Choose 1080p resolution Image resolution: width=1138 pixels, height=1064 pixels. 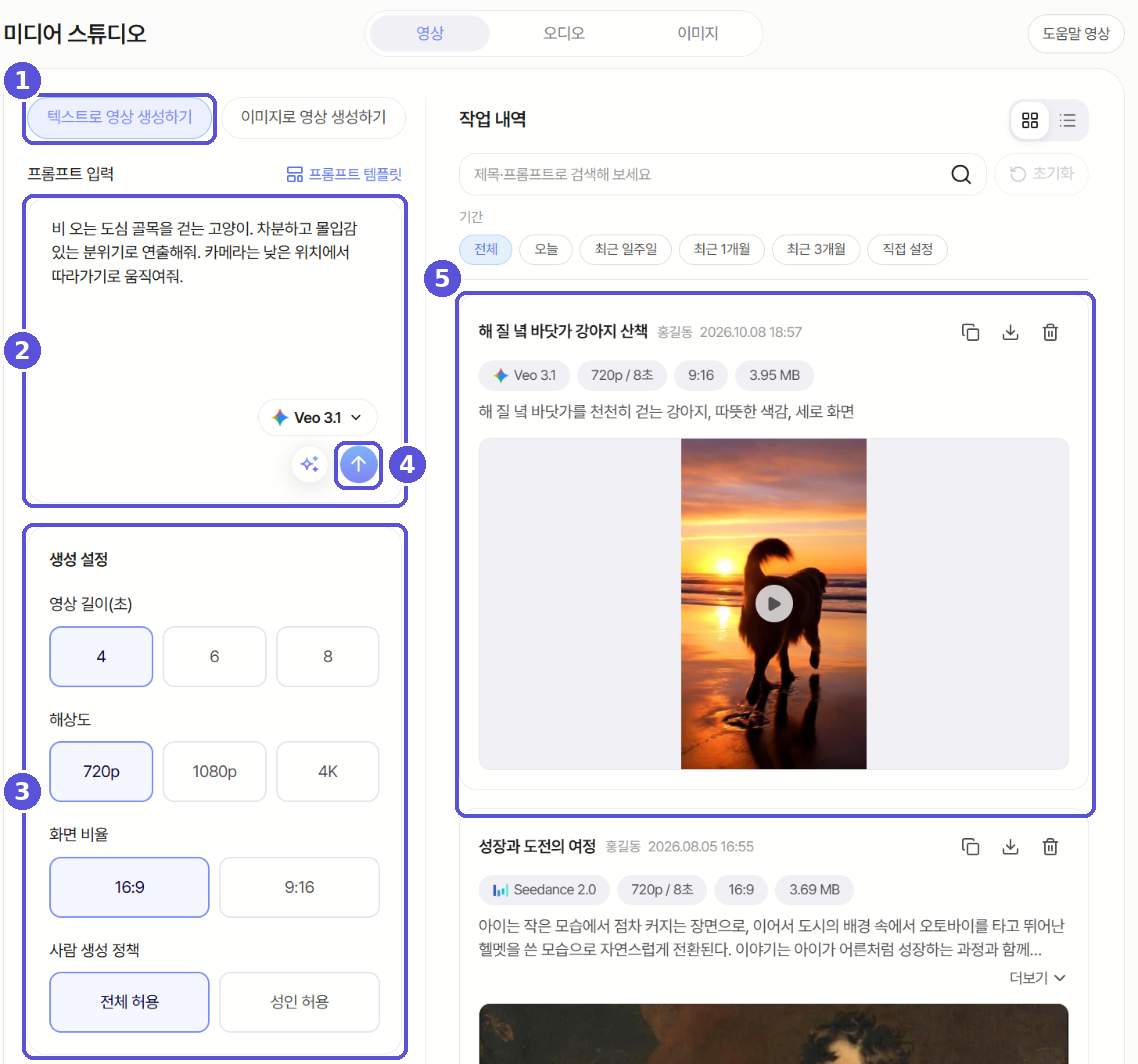[x=214, y=771]
